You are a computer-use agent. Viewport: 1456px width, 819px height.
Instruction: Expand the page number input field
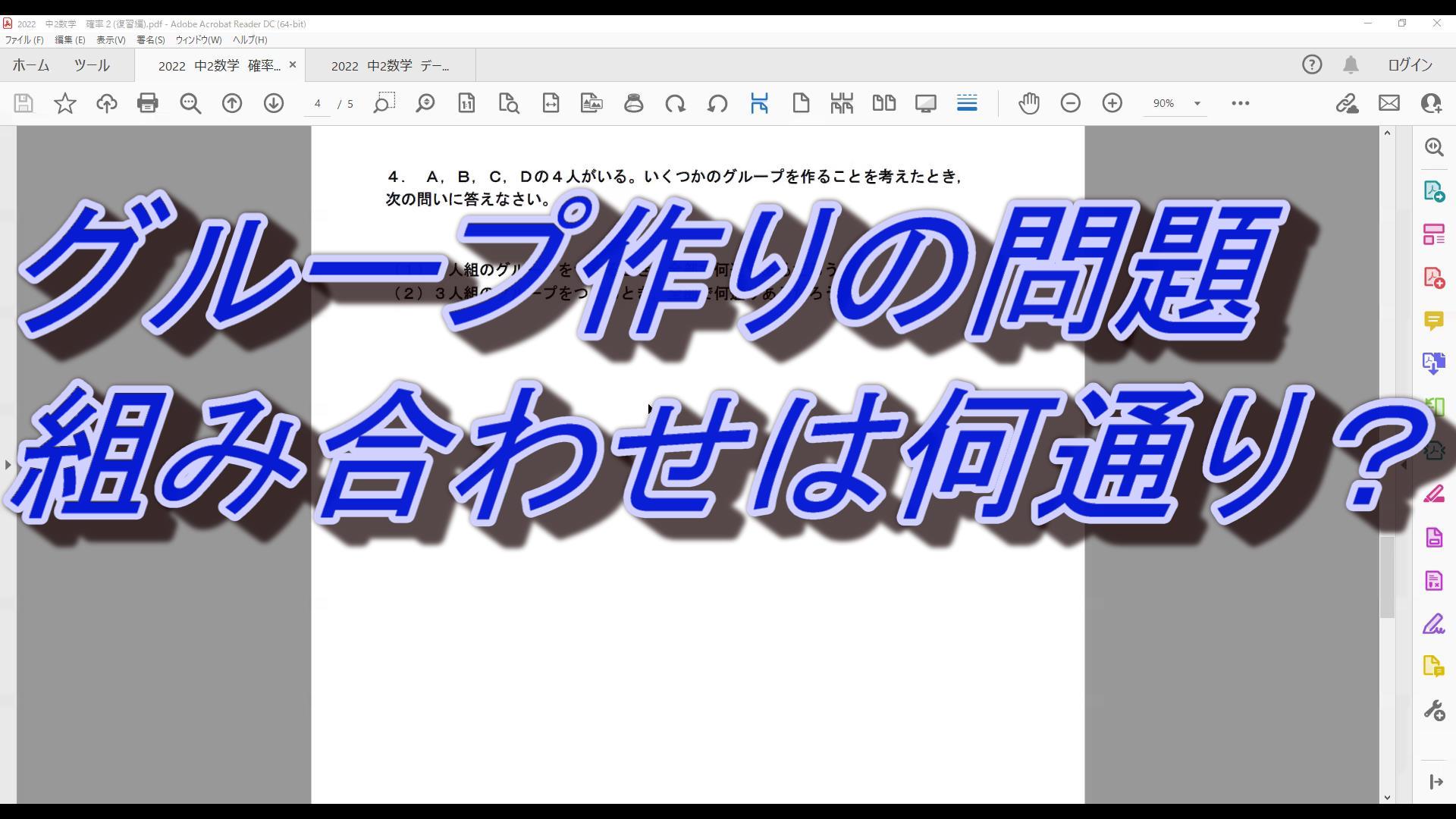click(317, 103)
